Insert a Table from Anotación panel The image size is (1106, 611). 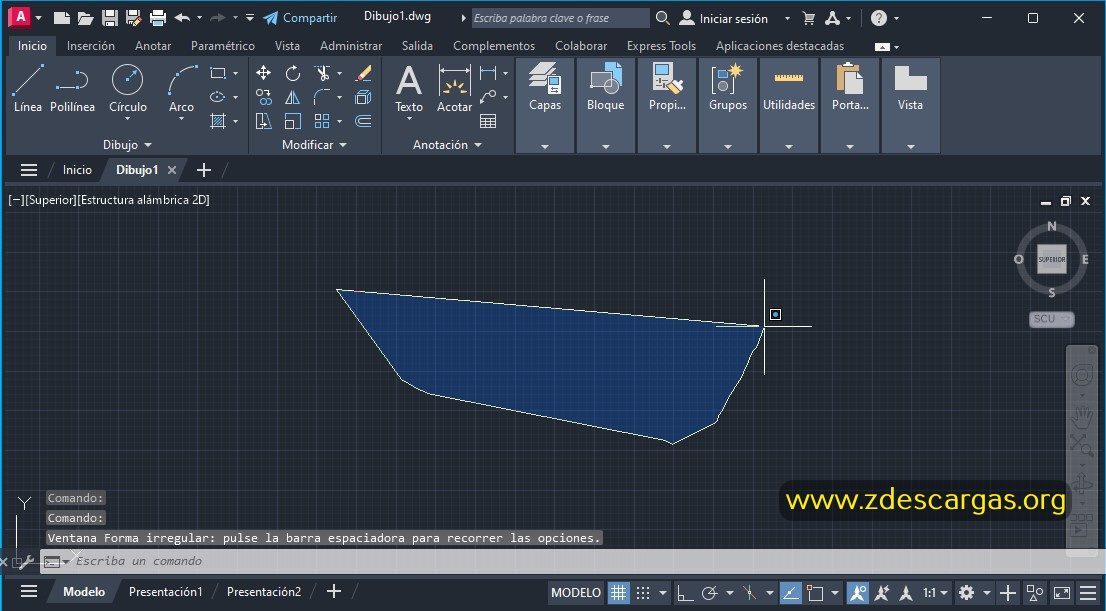(x=488, y=121)
